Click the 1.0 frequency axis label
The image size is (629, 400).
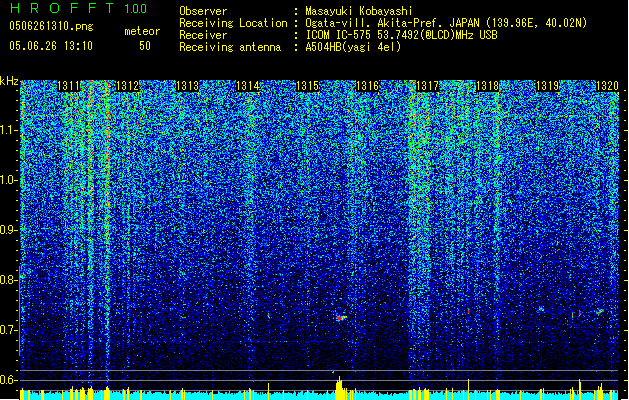click(9, 180)
